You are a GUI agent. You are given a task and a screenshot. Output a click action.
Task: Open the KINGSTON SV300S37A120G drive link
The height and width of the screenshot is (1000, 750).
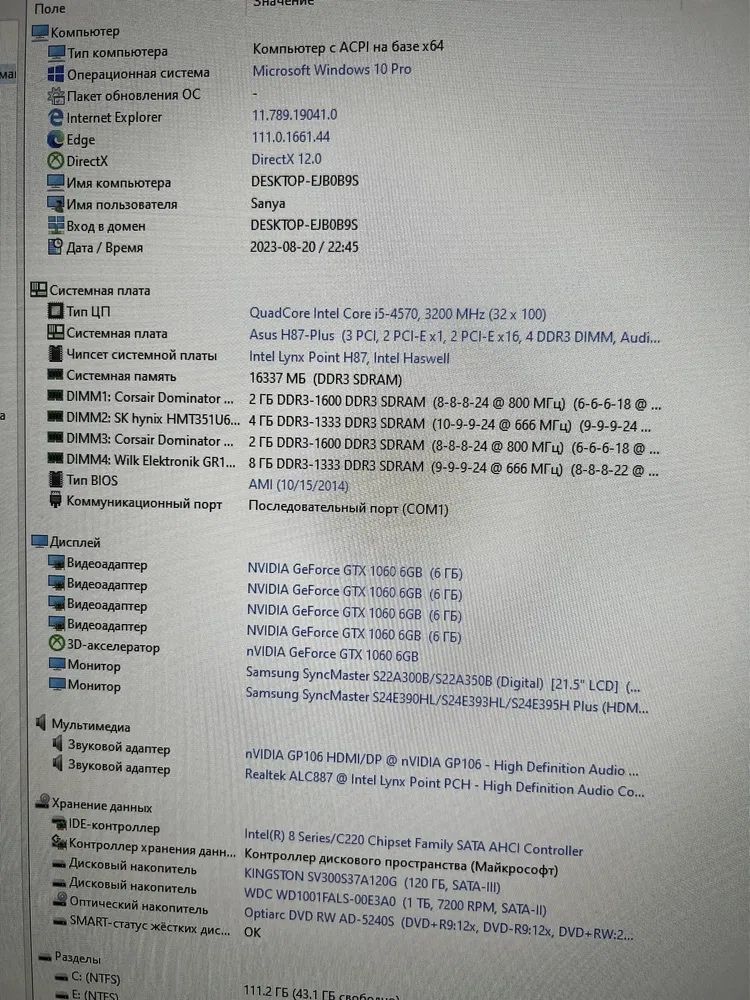[x=372, y=879]
